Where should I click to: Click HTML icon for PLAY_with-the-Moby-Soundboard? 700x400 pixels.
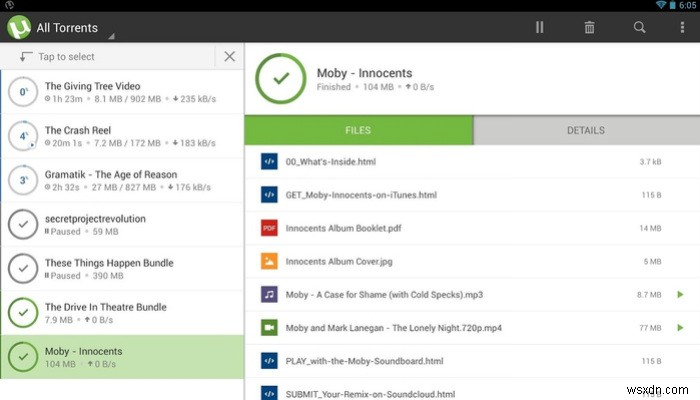[x=269, y=361]
